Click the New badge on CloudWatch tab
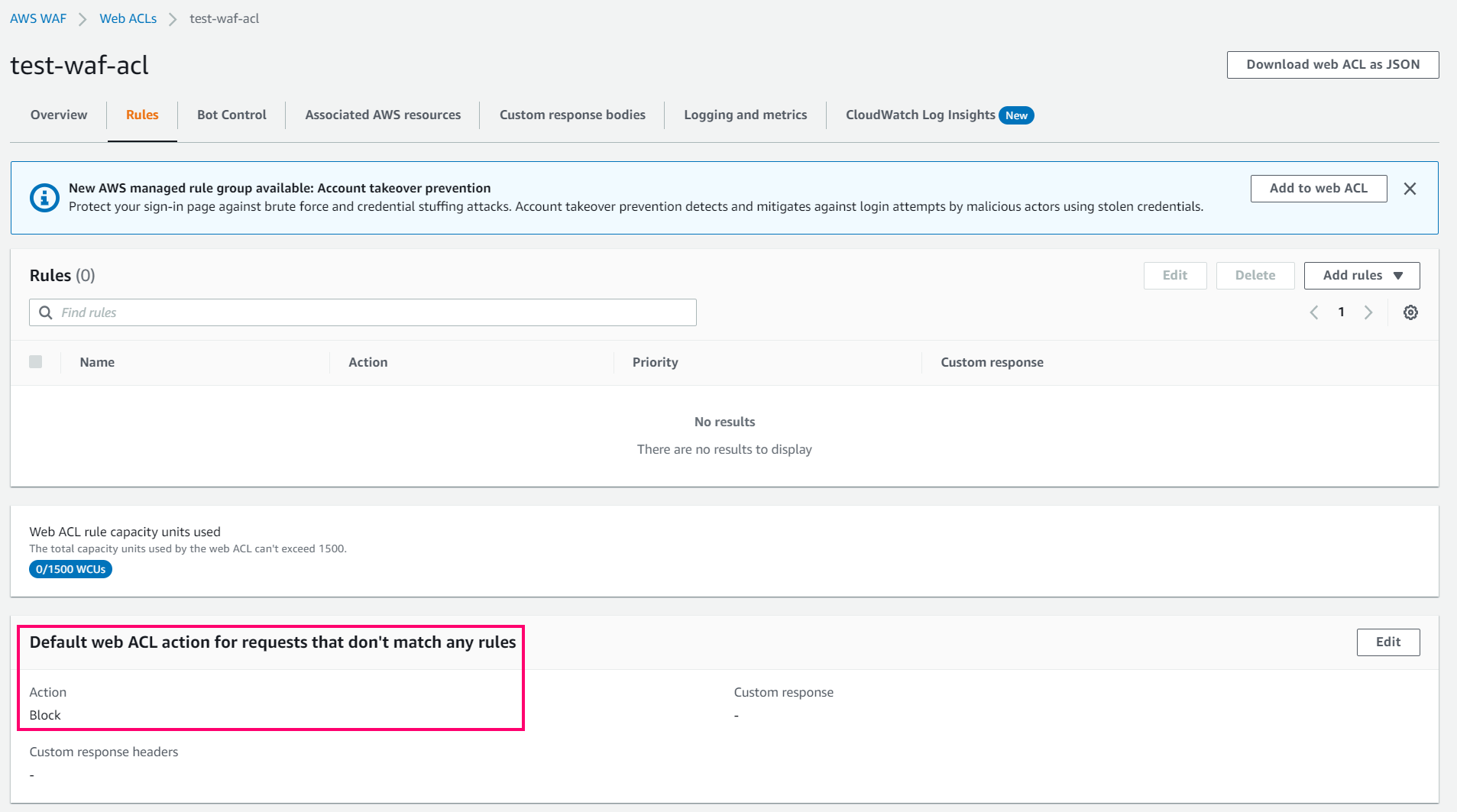 coord(1016,115)
